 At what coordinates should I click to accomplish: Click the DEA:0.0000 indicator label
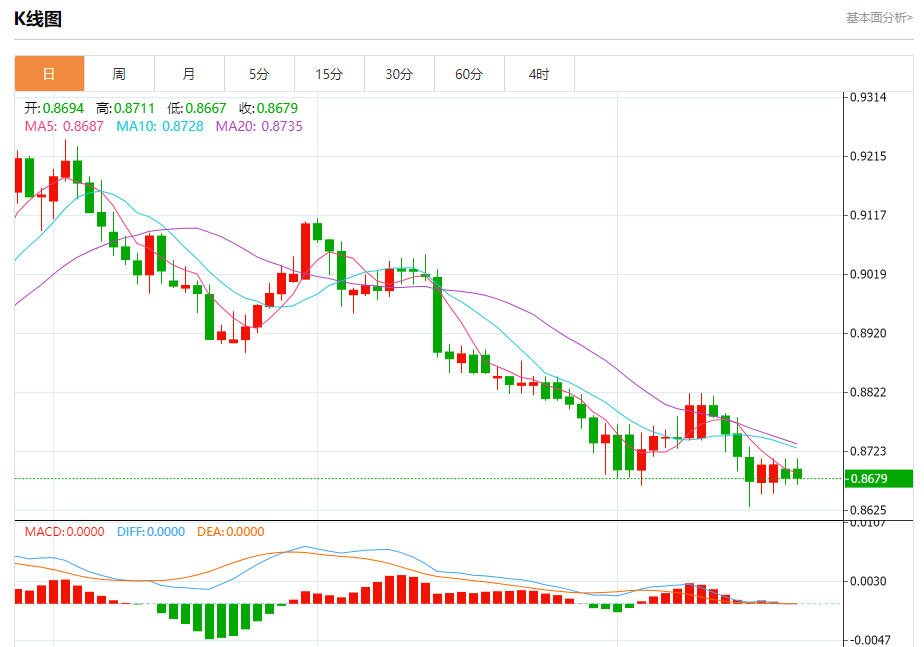coord(230,532)
